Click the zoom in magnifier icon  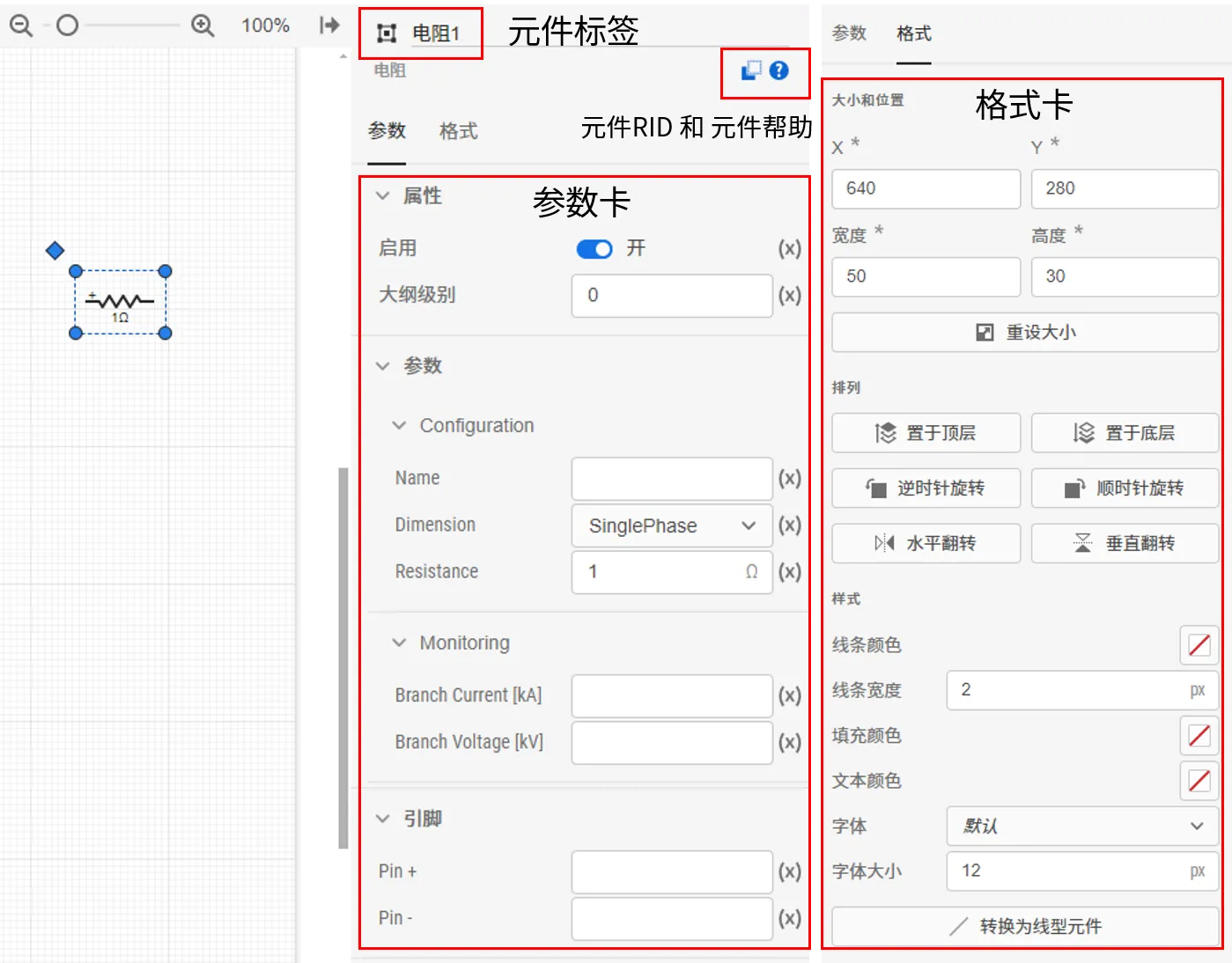(x=203, y=26)
